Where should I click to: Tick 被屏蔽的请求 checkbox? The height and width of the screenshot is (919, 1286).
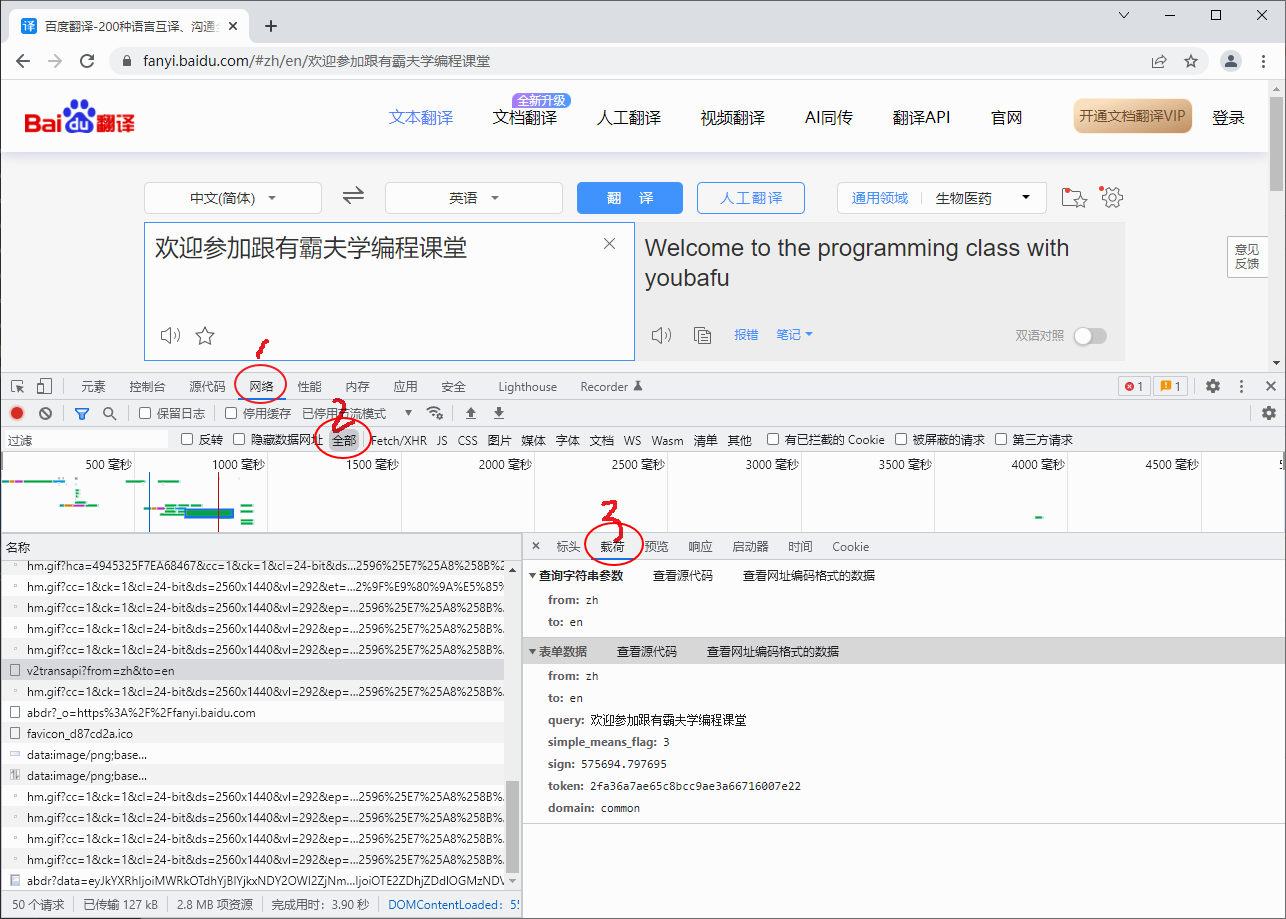click(x=901, y=439)
